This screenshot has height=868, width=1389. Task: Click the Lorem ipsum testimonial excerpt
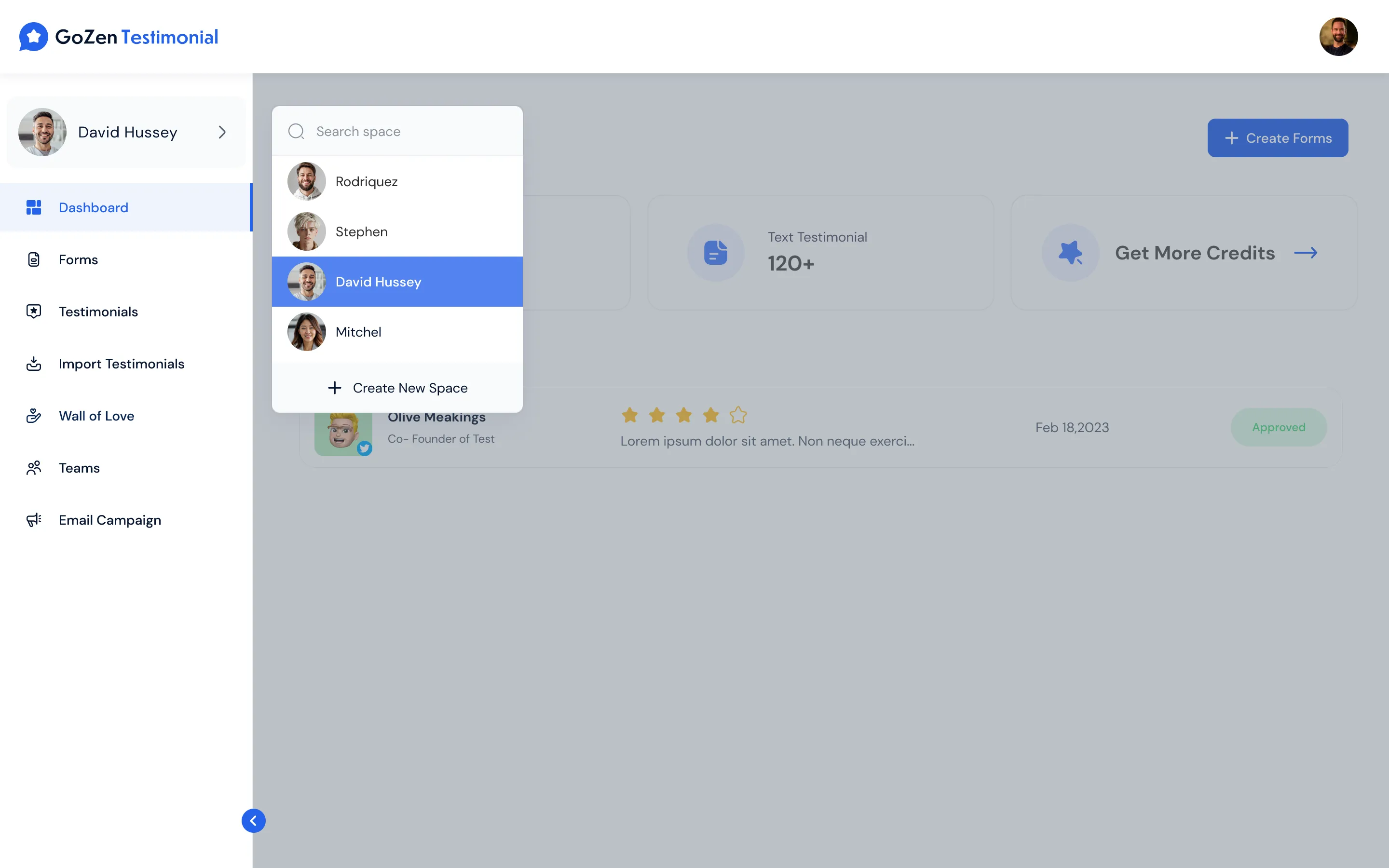point(767,441)
